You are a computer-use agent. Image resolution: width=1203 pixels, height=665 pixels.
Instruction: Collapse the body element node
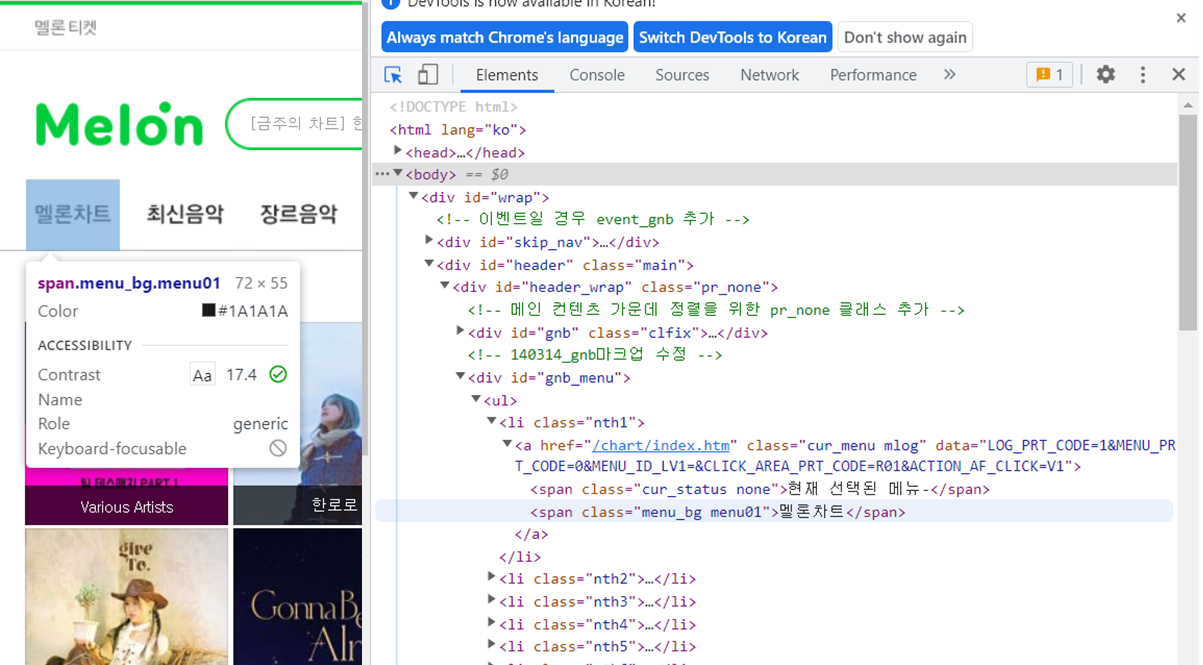(398, 174)
